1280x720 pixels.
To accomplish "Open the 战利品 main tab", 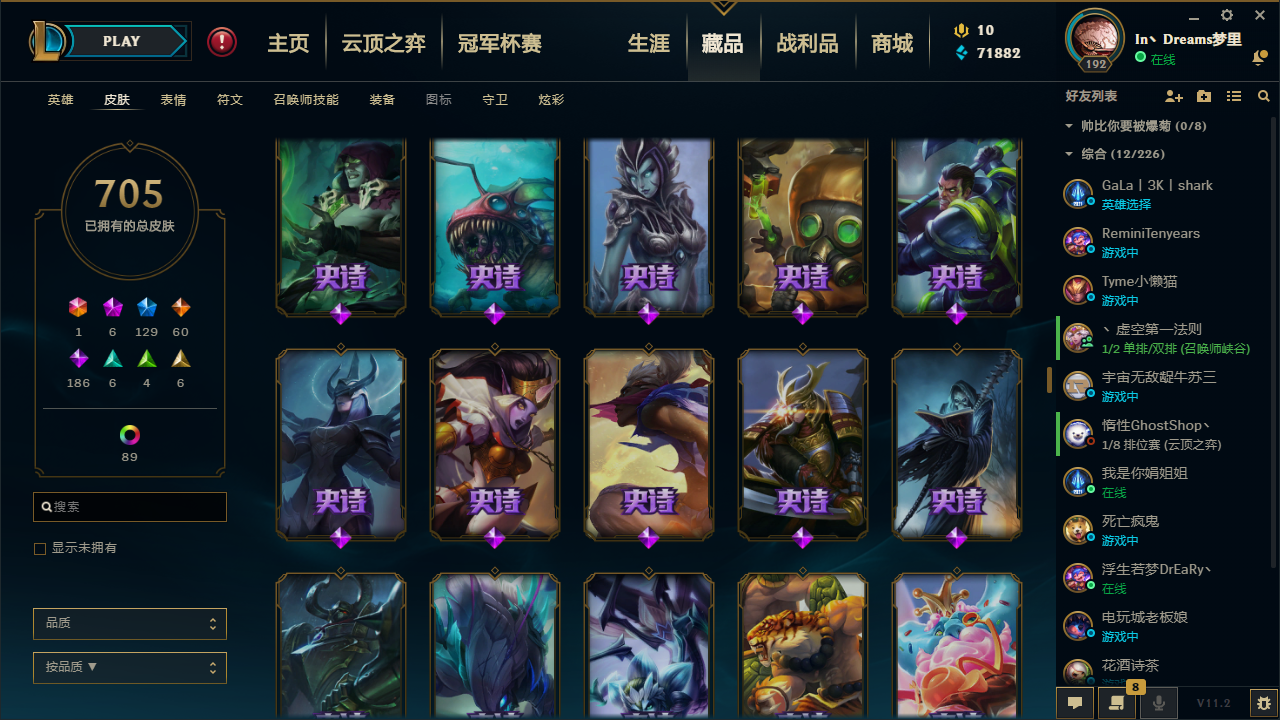I will 807,43.
